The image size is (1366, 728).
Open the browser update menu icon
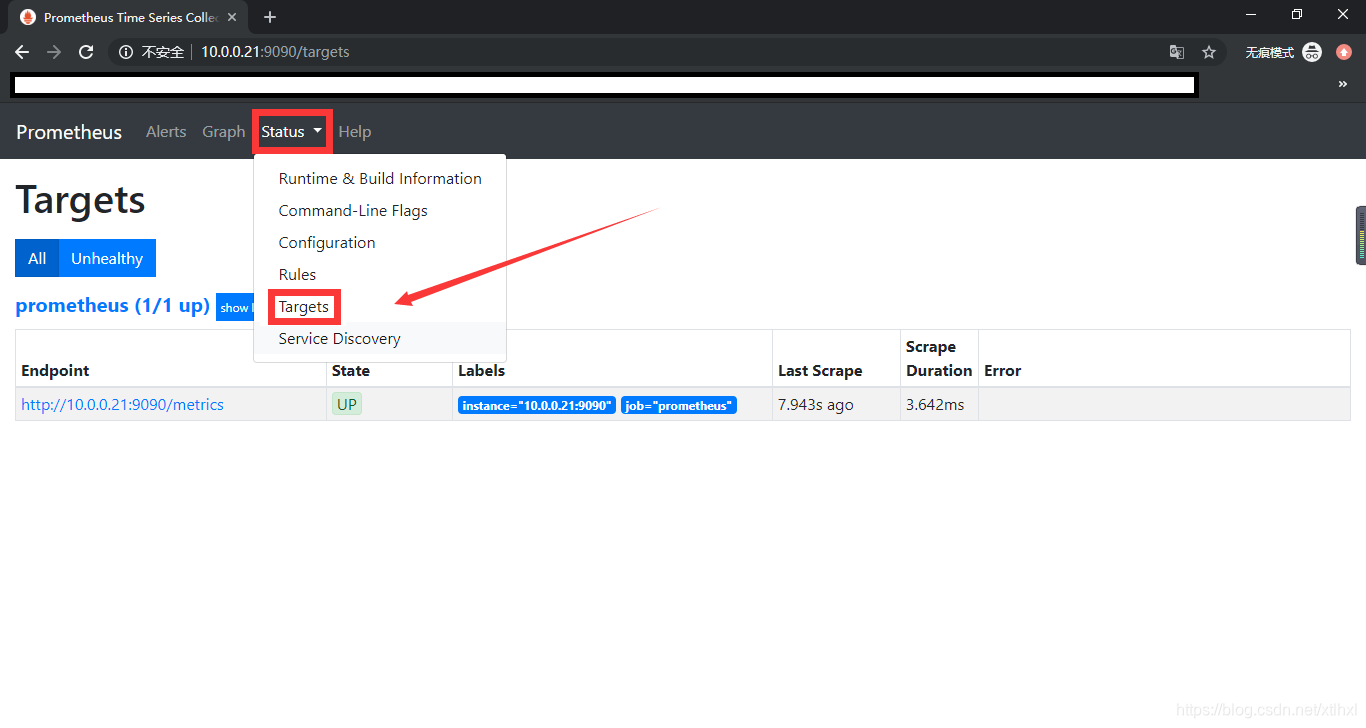1344,52
